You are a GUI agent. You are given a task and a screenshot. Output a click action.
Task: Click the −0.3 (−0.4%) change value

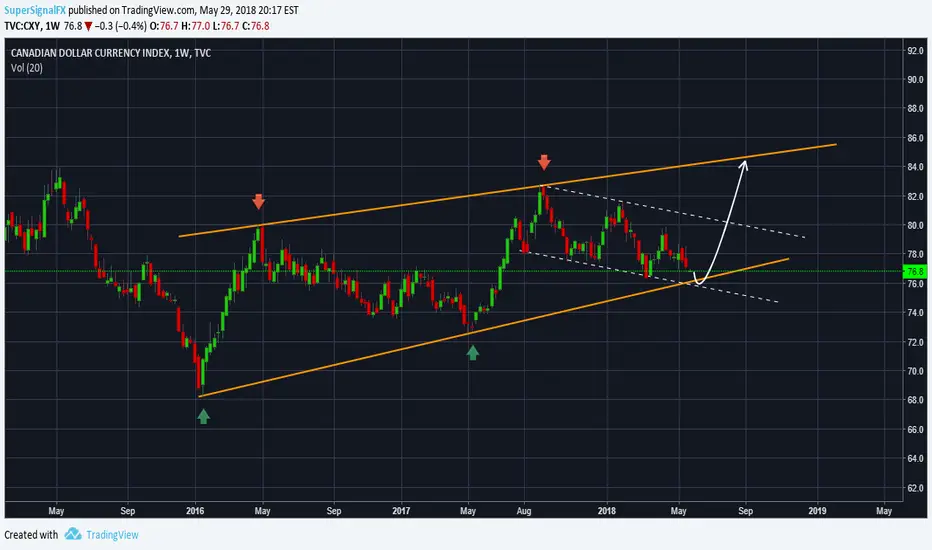(x=121, y=26)
